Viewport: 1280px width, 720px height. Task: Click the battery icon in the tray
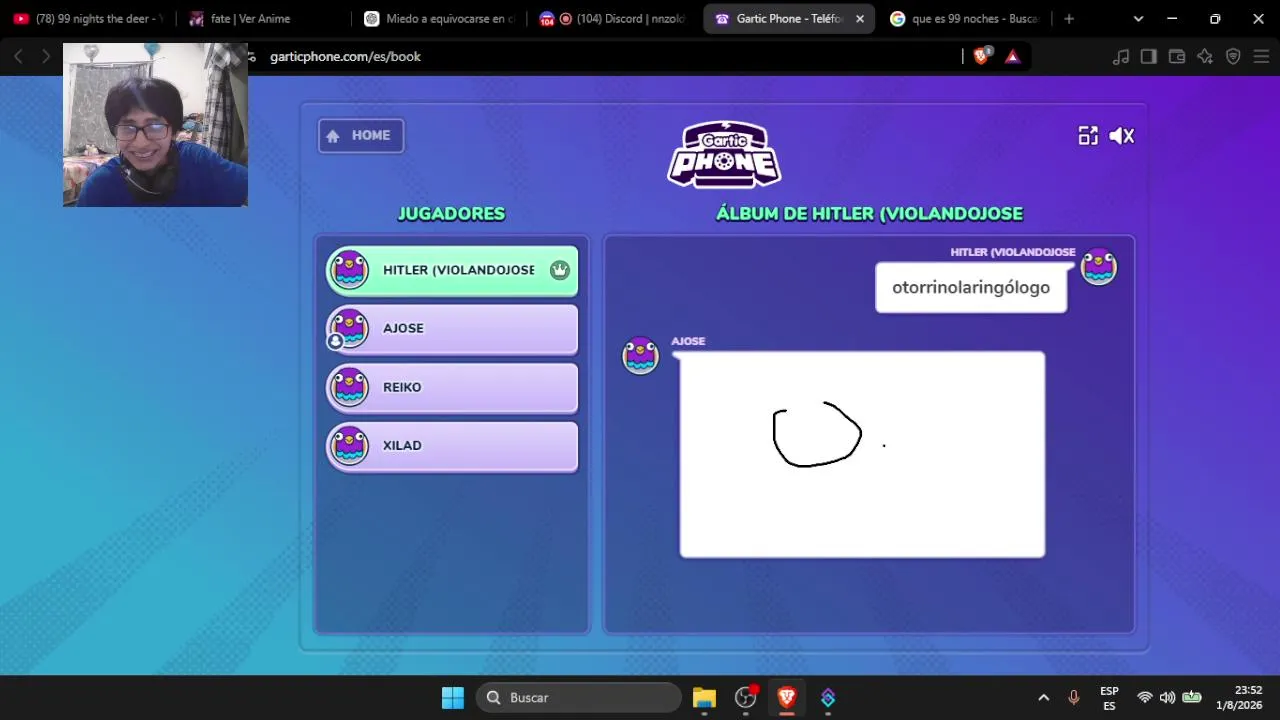pos(1192,698)
